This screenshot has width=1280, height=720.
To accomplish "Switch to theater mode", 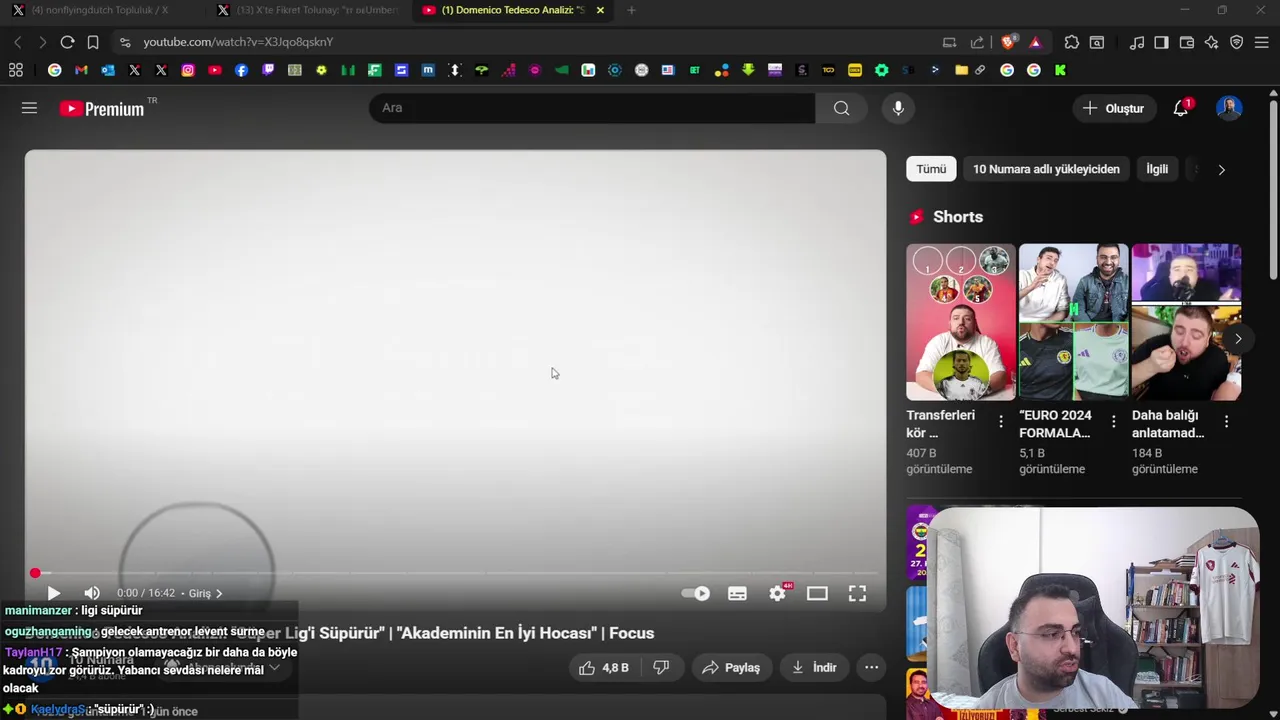I will pos(817,593).
